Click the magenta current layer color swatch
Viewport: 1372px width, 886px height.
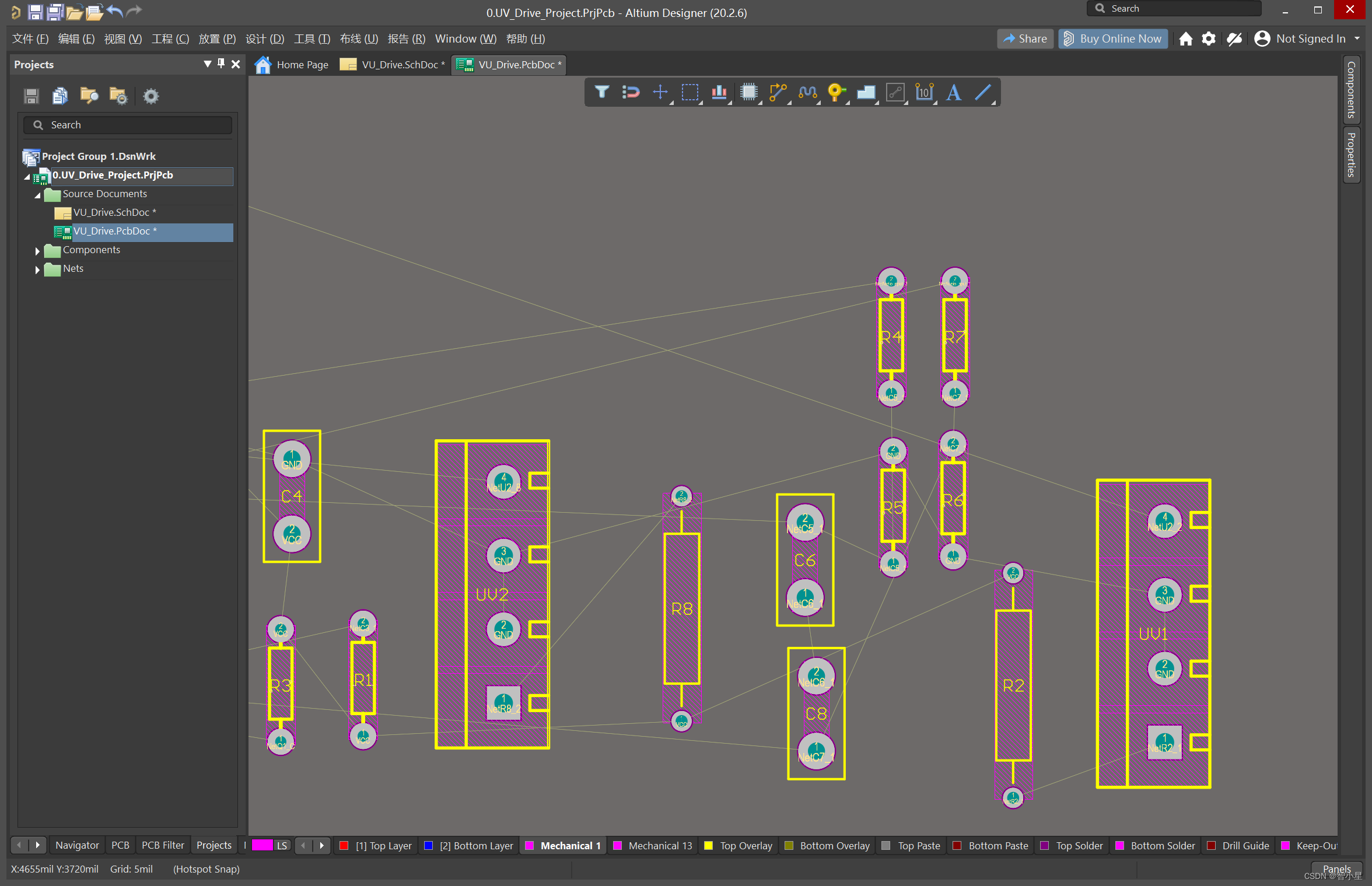262,846
